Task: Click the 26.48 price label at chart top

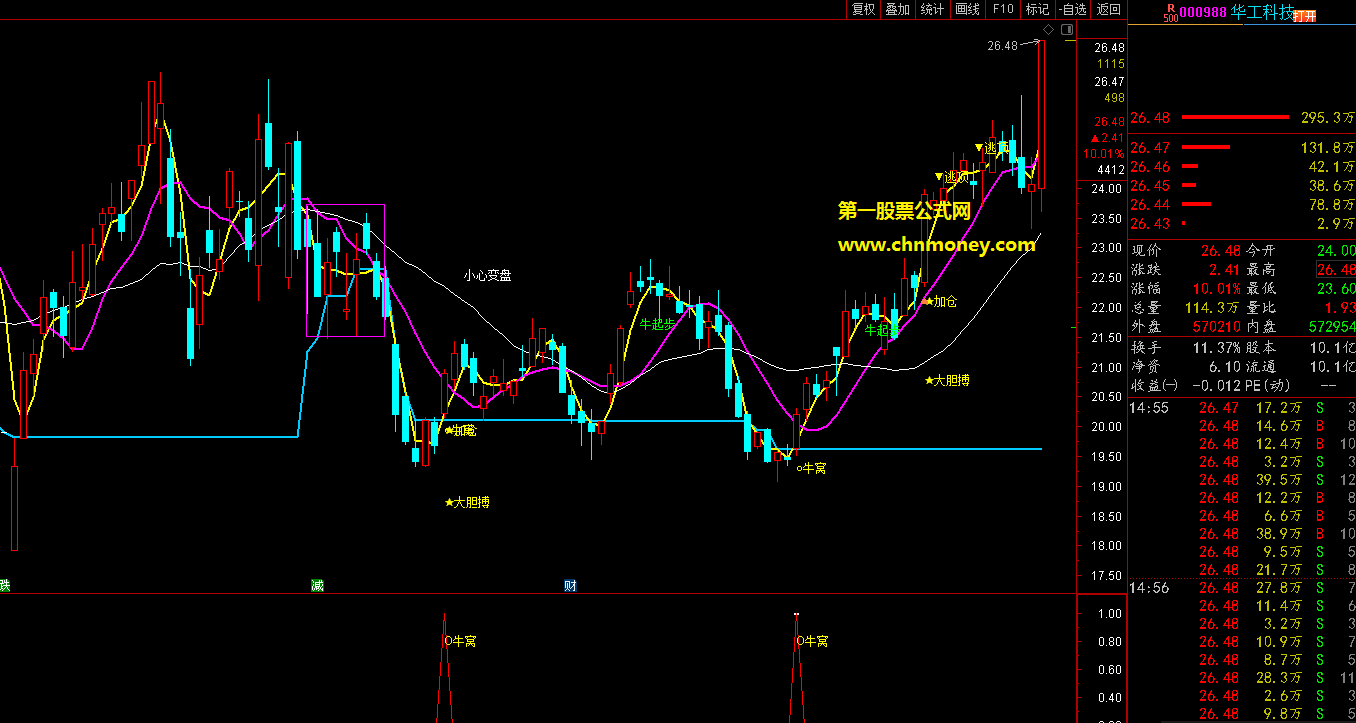Action: tap(1001, 46)
